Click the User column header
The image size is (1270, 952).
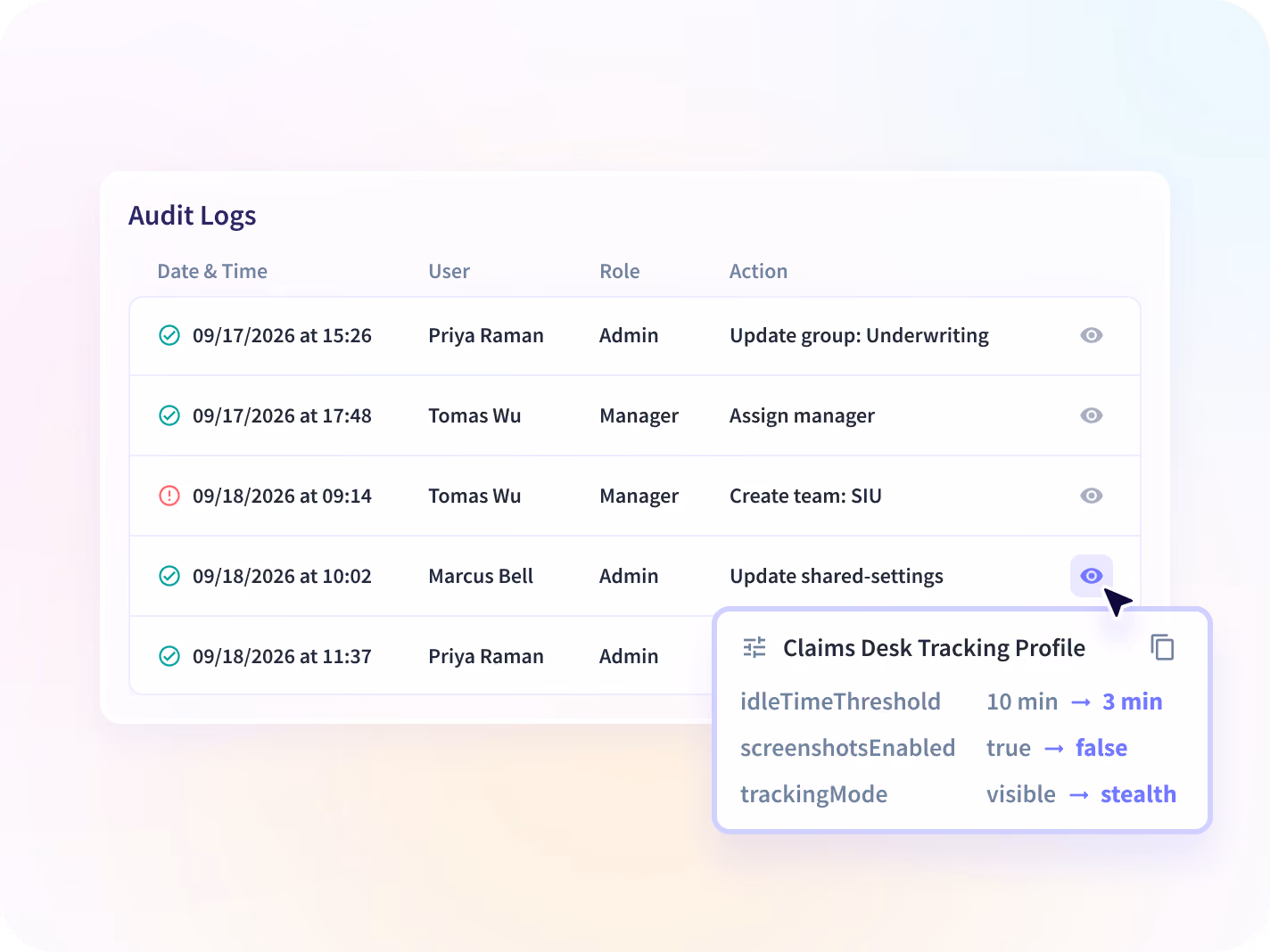point(449,271)
